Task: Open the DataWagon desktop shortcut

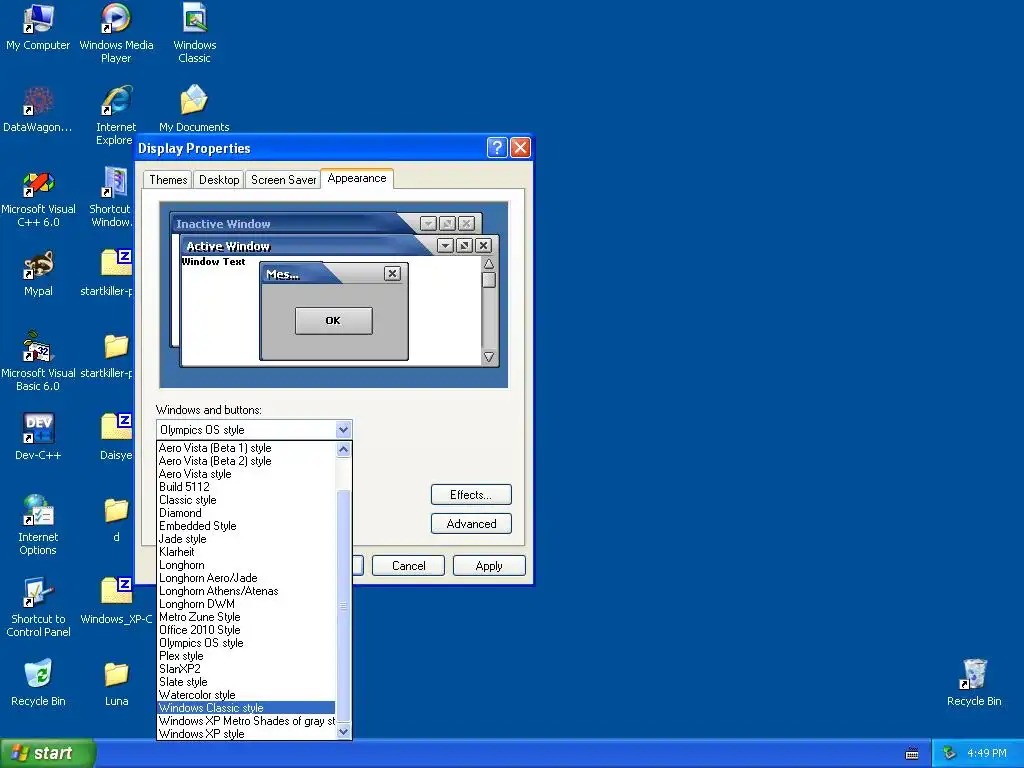Action: (x=38, y=110)
